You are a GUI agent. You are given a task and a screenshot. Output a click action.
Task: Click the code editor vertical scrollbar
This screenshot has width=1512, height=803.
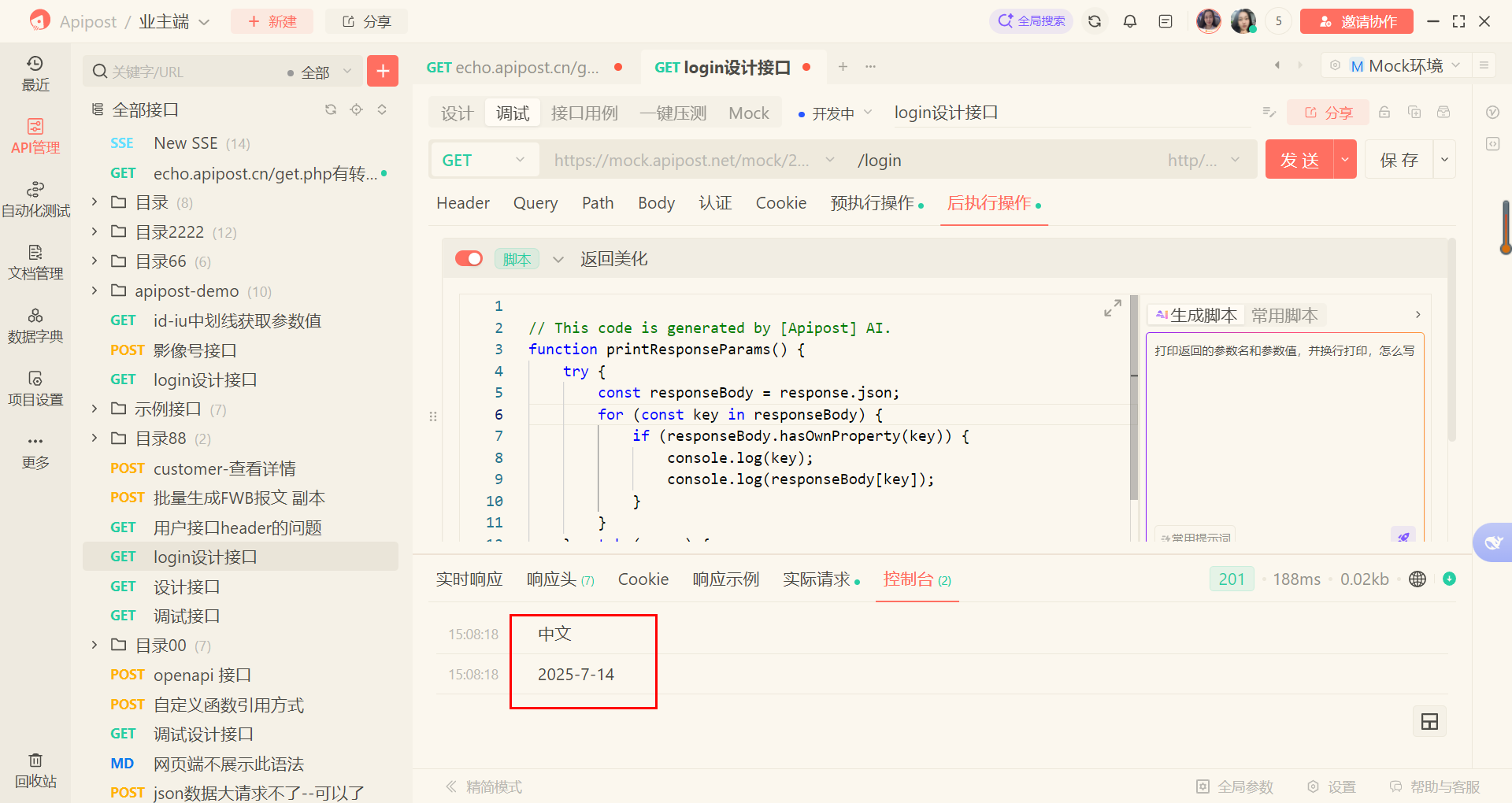coord(1134,398)
